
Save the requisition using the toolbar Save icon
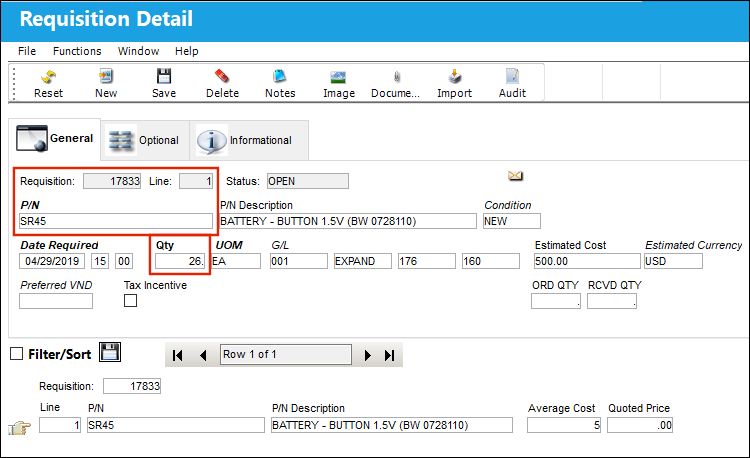[x=164, y=76]
